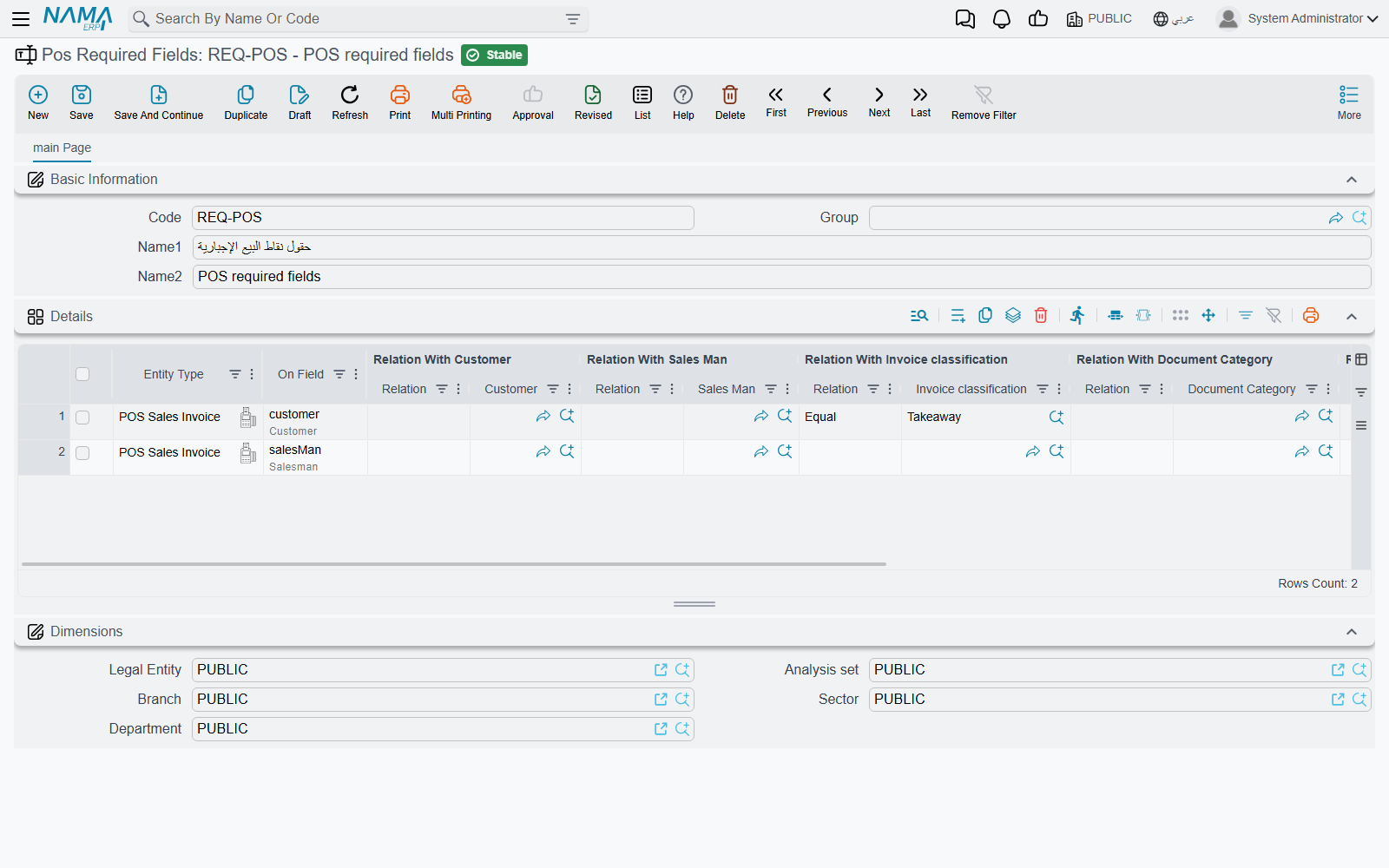
Task: Click Remove Filter in toolbar
Action: pyautogui.click(x=984, y=102)
